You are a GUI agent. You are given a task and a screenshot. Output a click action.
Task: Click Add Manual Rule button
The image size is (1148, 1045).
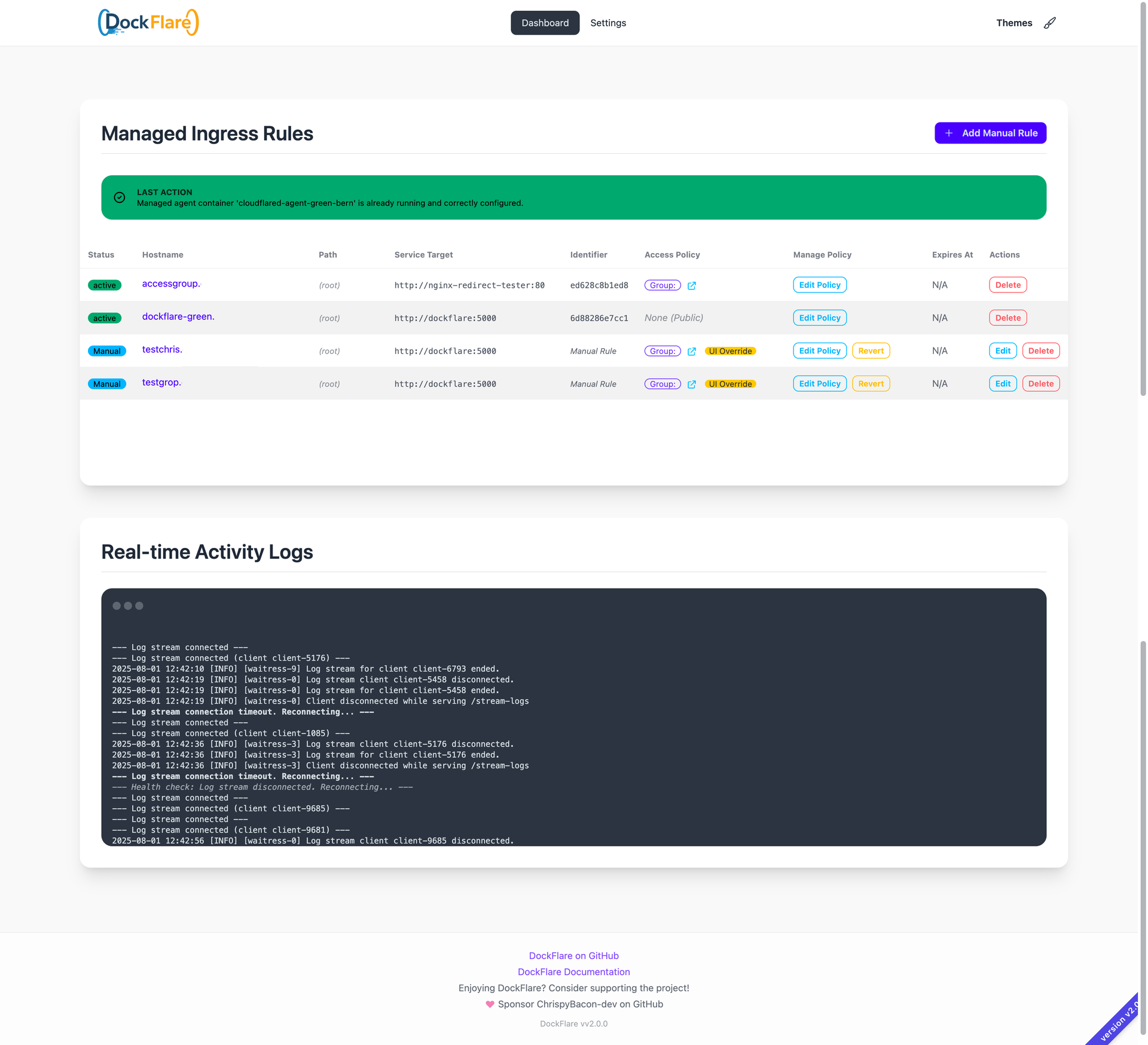pyautogui.click(x=990, y=133)
